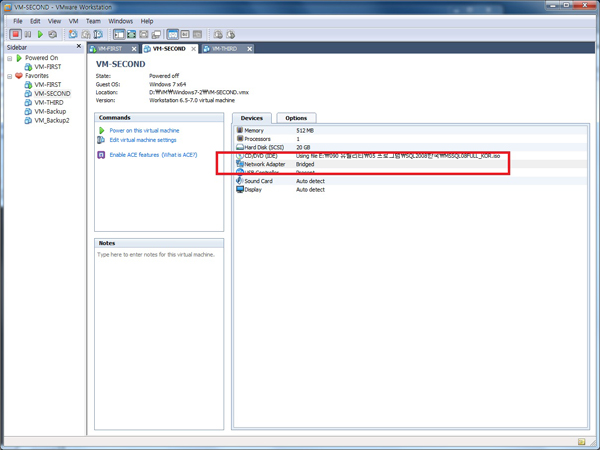Click the Suspend (pause) toolbar icon
This screenshot has height=450, width=600.
28,34
